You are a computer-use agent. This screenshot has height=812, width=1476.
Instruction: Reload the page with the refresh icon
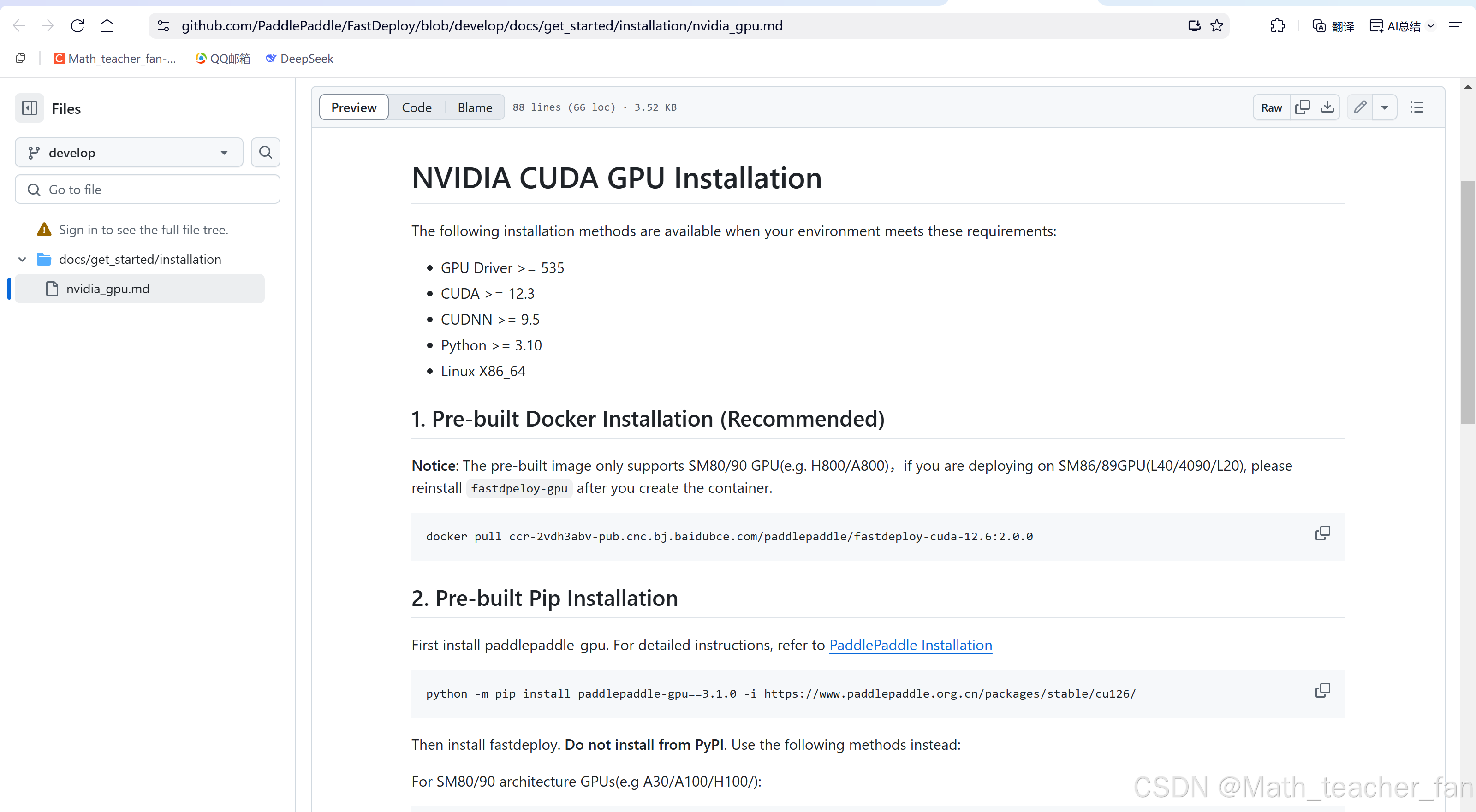pos(77,26)
